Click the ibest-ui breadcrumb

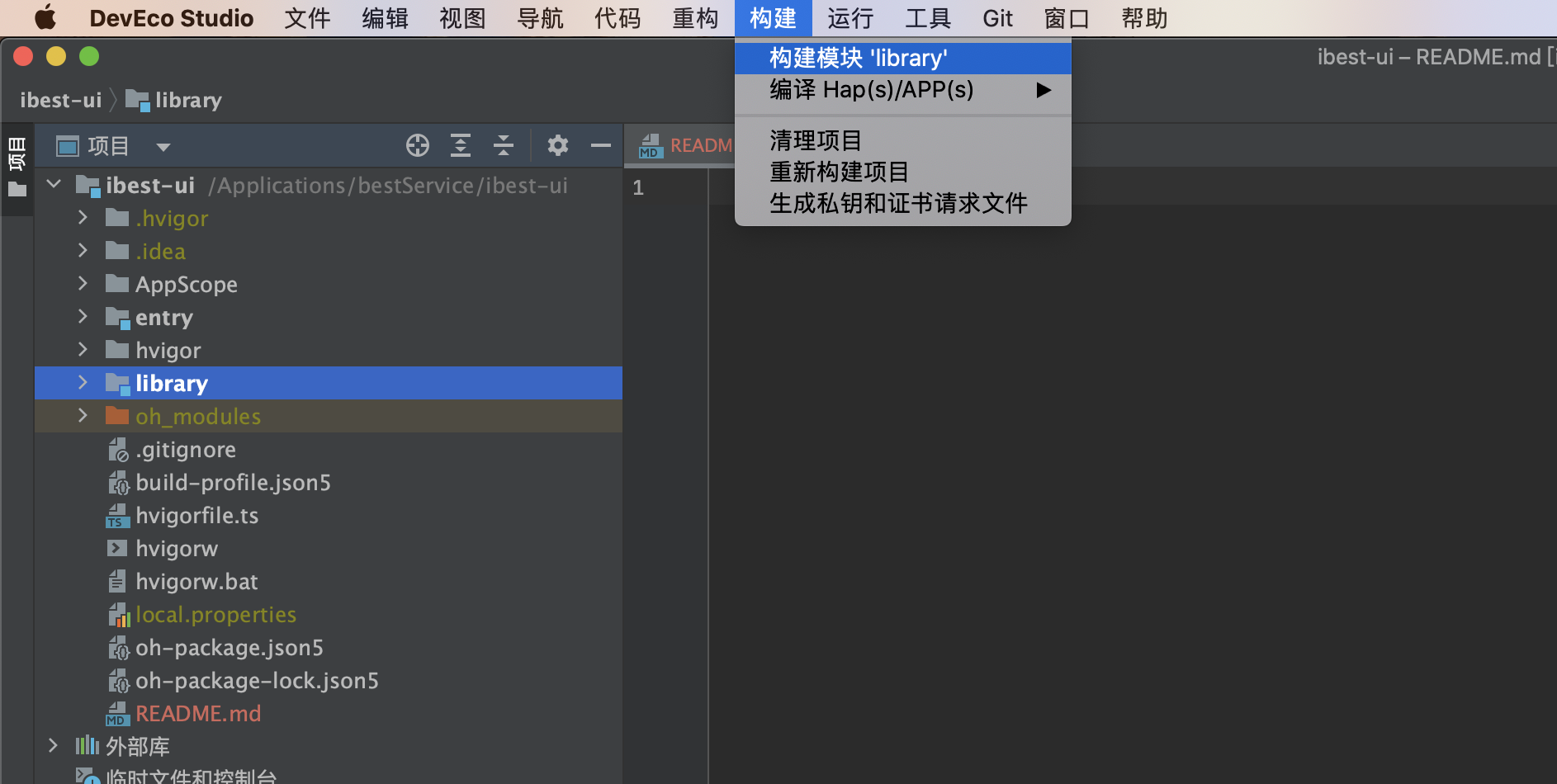(x=61, y=101)
